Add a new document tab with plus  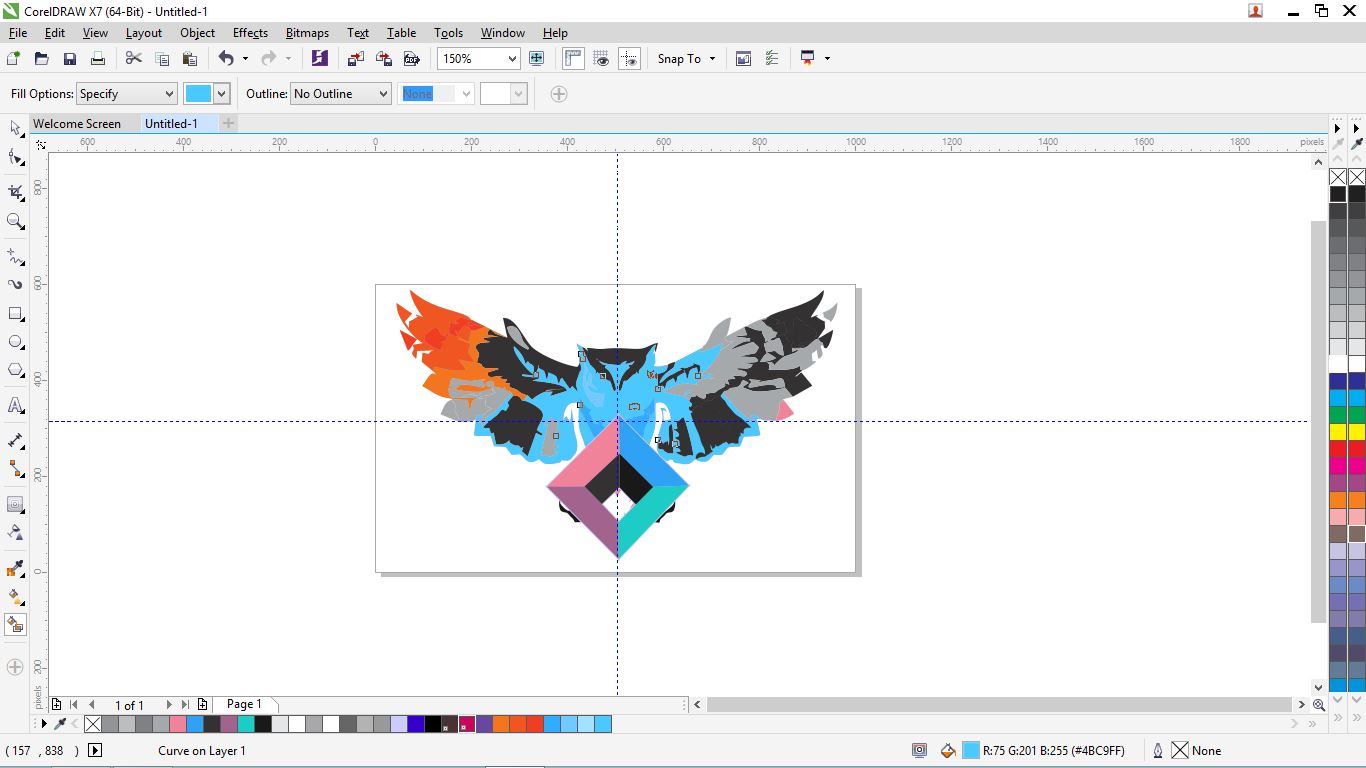(x=228, y=123)
